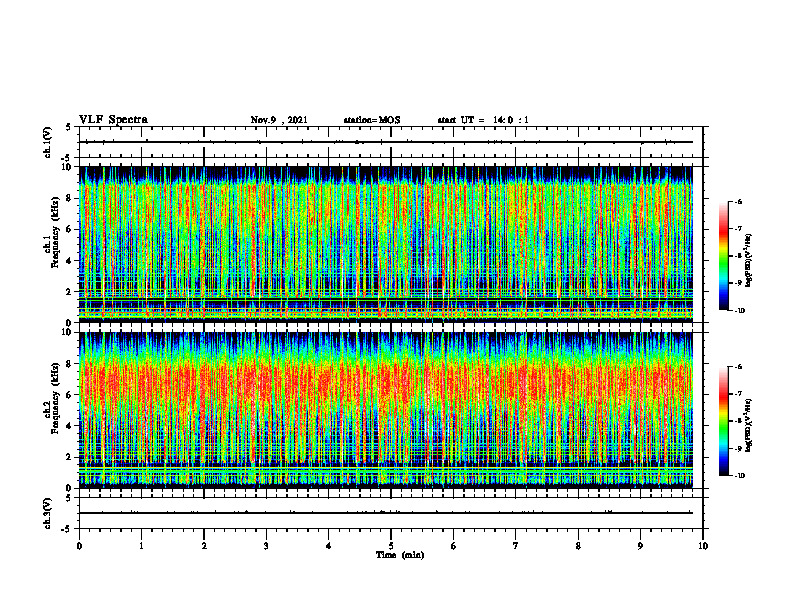Click the ch.1 colorbar log(PSD) unit label
This screenshot has height=612, width=792.
[749, 261]
